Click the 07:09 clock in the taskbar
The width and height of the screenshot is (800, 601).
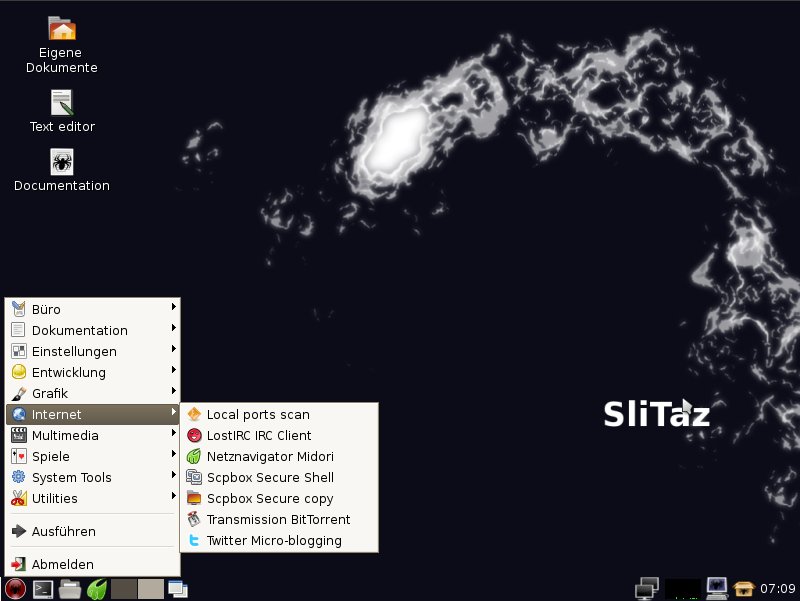coord(778,589)
